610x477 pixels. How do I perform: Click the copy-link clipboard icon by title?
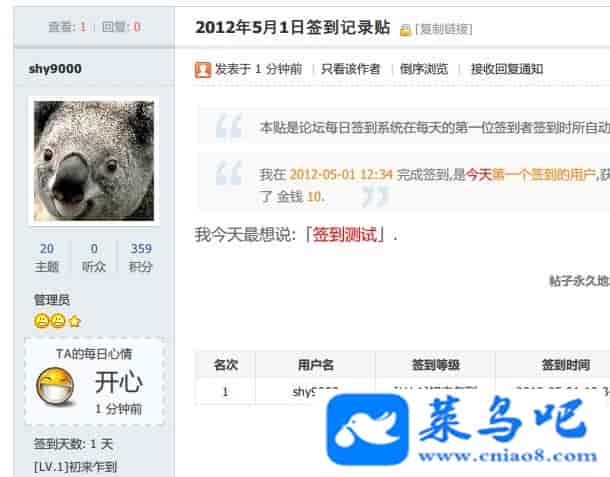tap(405, 30)
